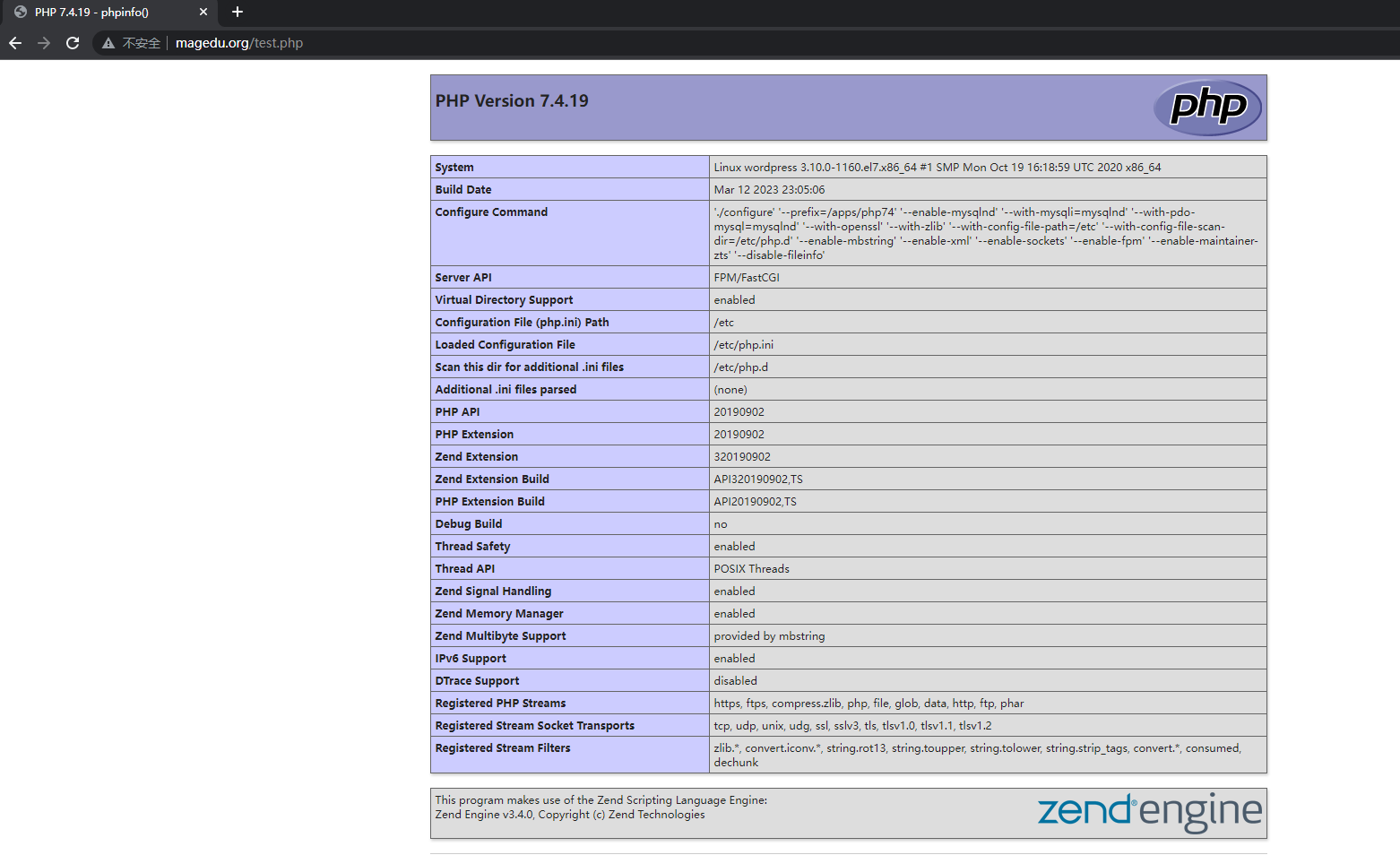Click the Configure Command label

pyautogui.click(x=491, y=212)
